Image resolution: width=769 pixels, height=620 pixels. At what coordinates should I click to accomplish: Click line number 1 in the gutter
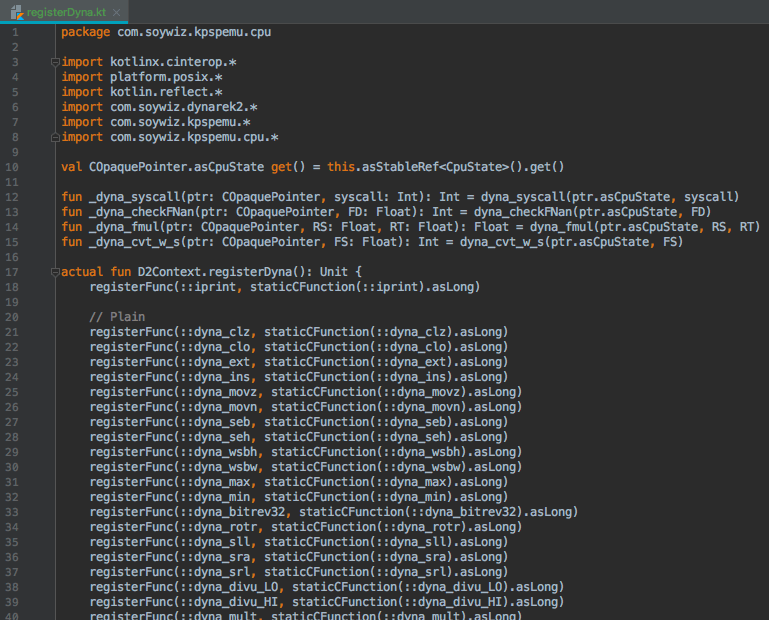14,32
